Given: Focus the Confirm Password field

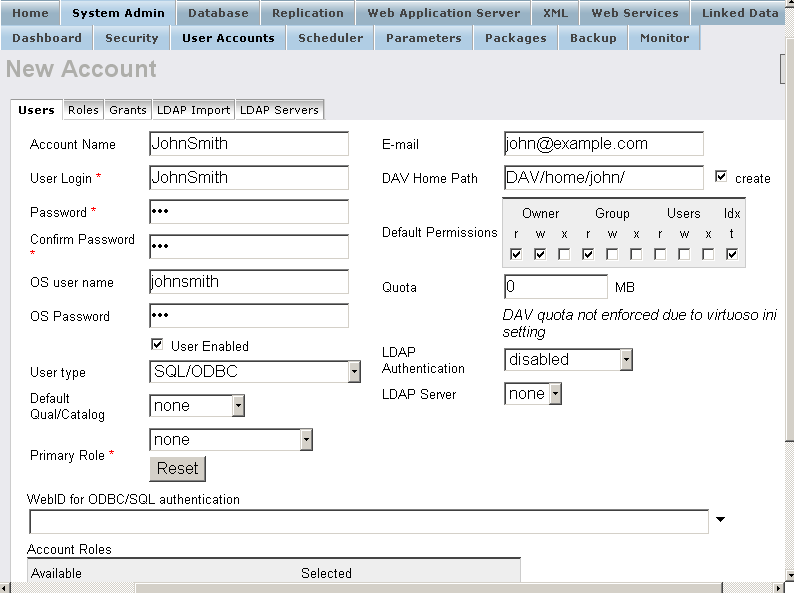Looking at the screenshot, I should (249, 247).
